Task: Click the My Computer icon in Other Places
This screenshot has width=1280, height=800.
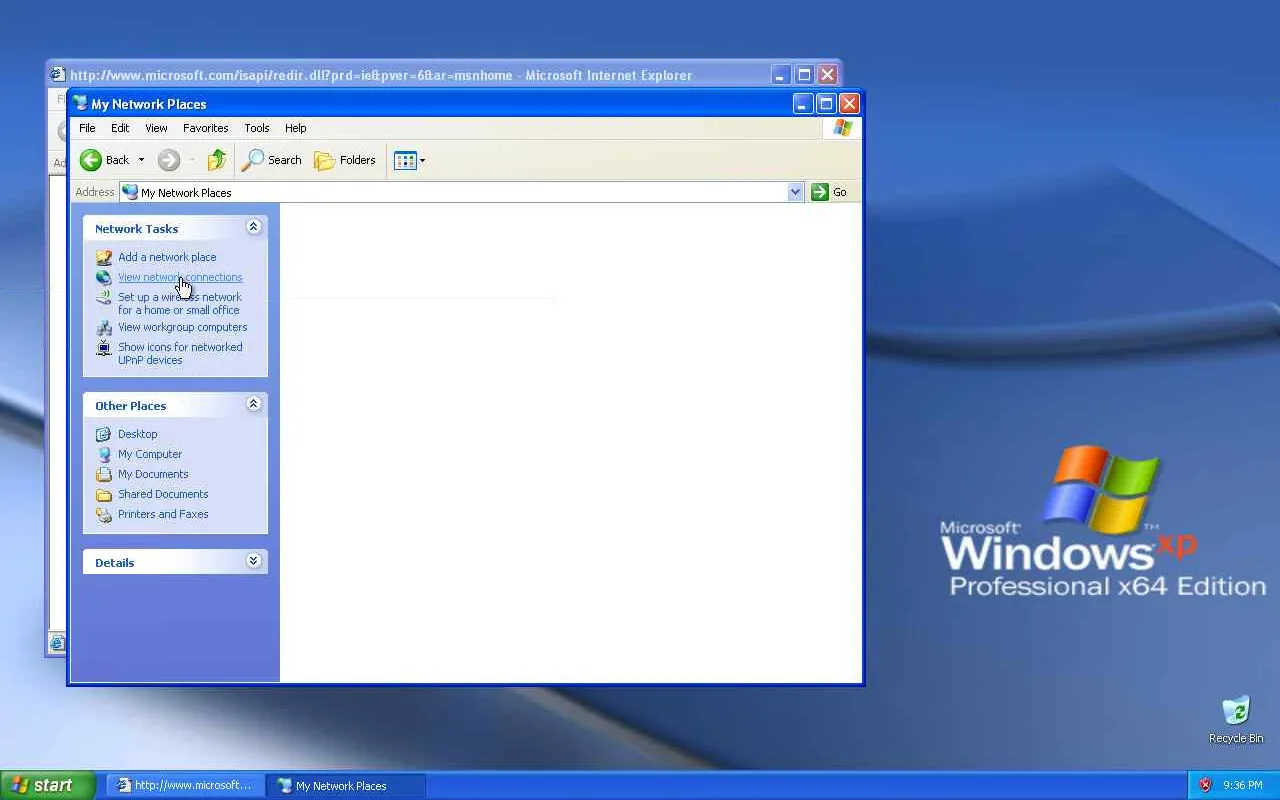Action: (x=104, y=454)
